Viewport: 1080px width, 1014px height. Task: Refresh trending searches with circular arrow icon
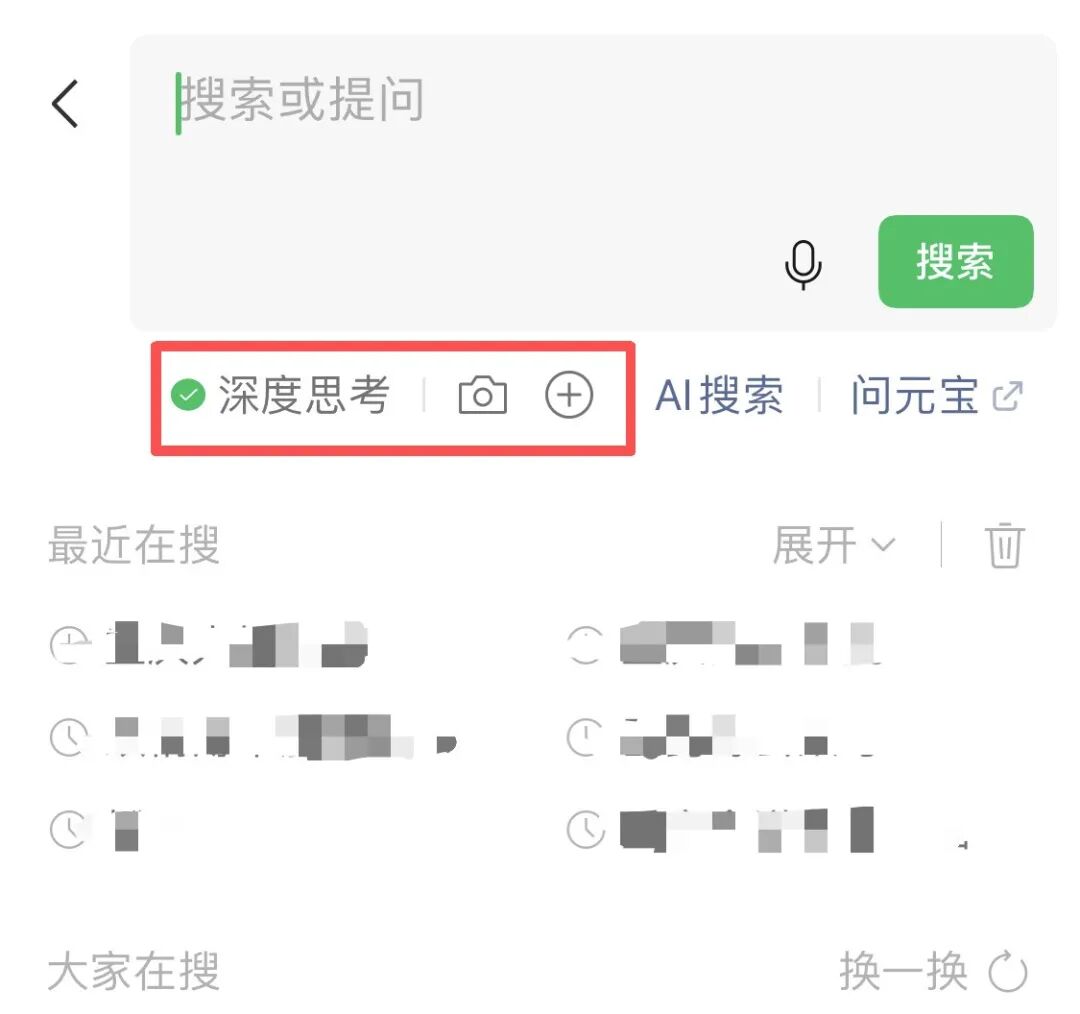(1008, 971)
